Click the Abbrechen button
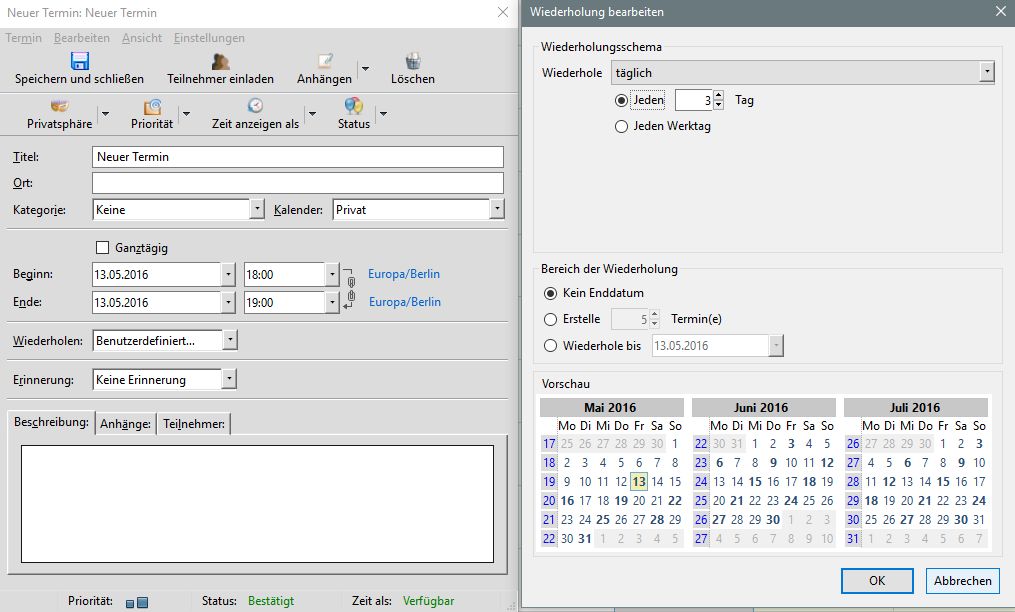Image resolution: width=1015 pixels, height=612 pixels. click(963, 580)
